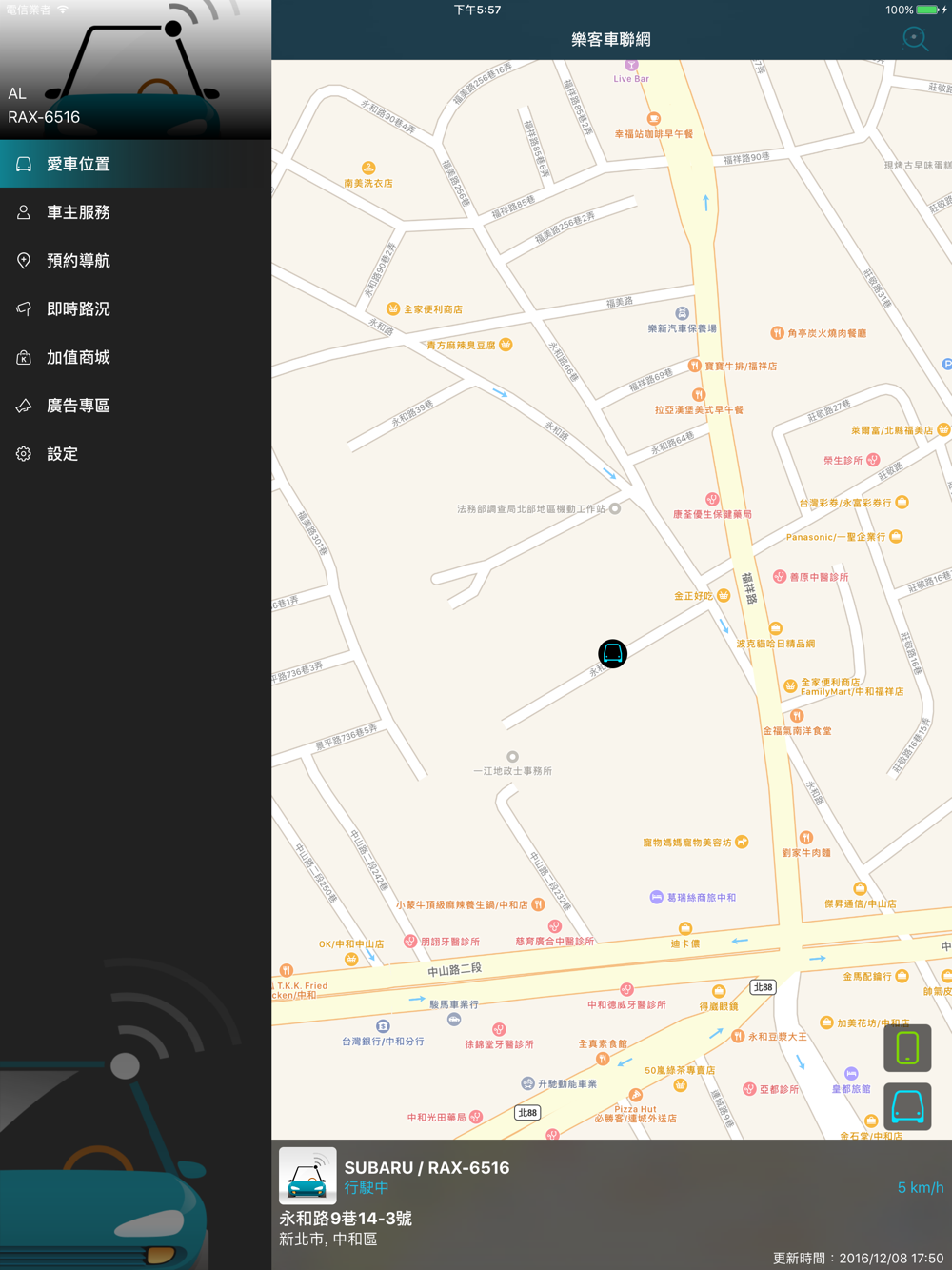Tap the 青方麻辣臭豆腐 map marker
The image size is (952, 1270).
pyautogui.click(x=506, y=345)
